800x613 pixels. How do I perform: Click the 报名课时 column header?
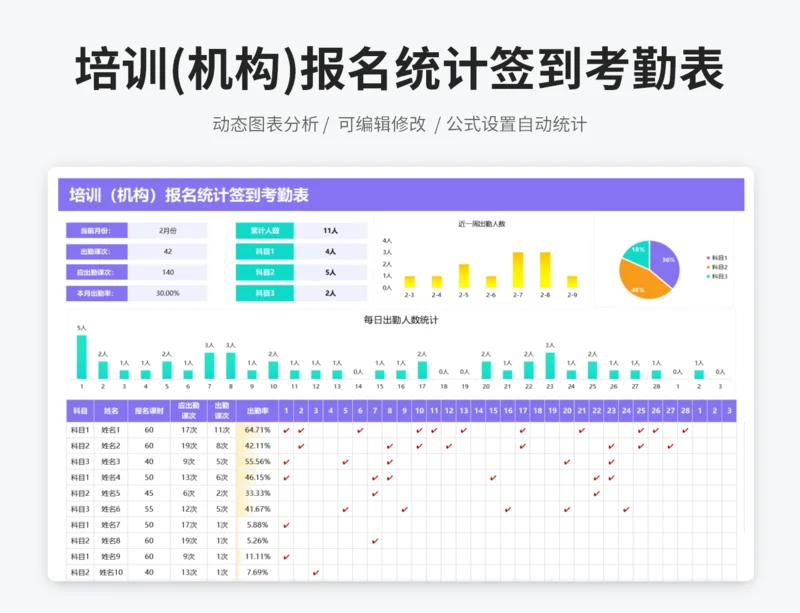point(148,411)
